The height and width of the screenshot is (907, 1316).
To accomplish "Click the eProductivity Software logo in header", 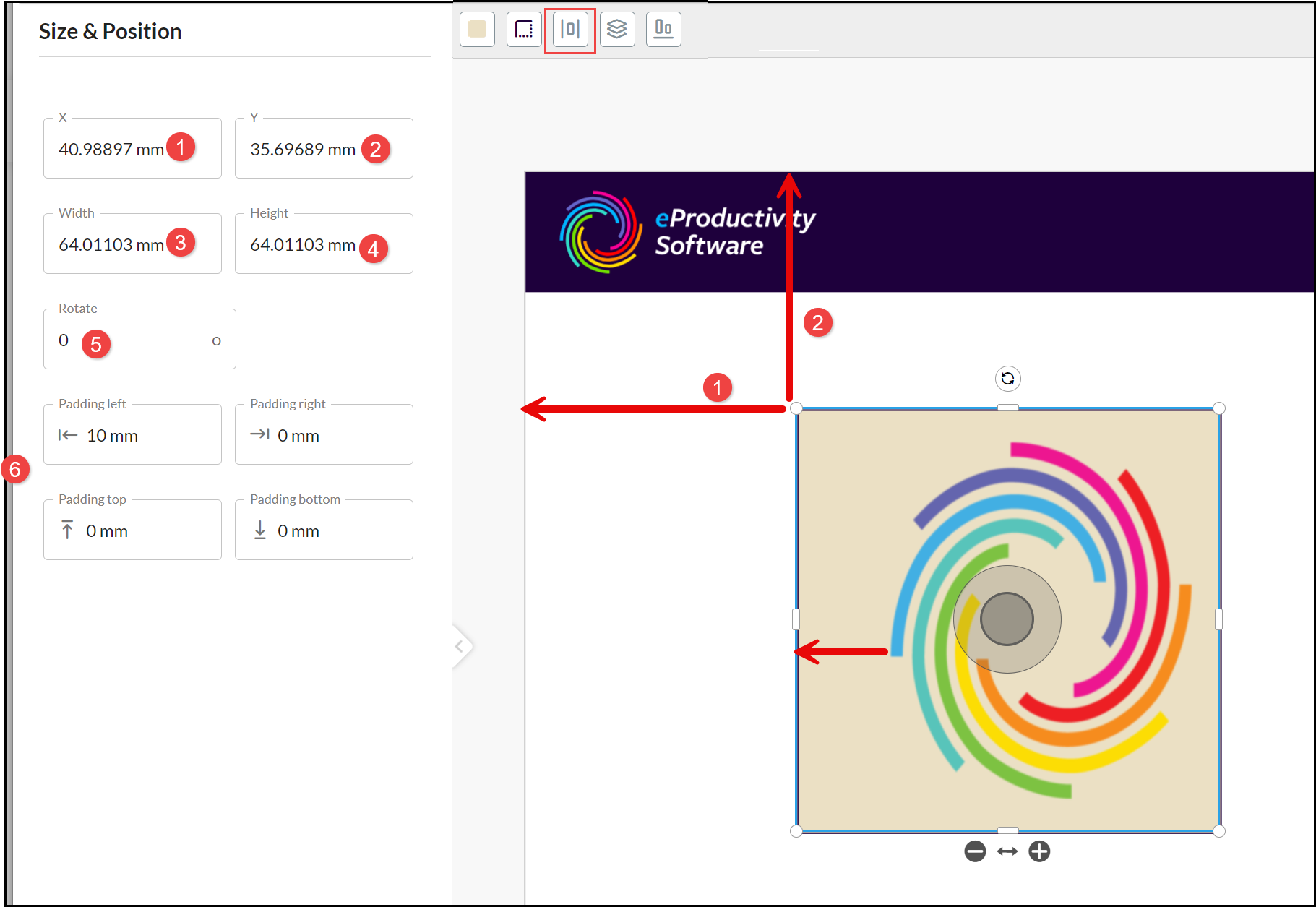I will 687,232.
